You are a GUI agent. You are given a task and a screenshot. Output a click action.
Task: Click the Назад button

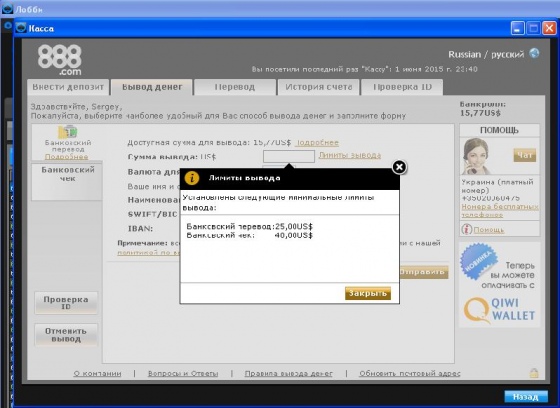click(526, 397)
